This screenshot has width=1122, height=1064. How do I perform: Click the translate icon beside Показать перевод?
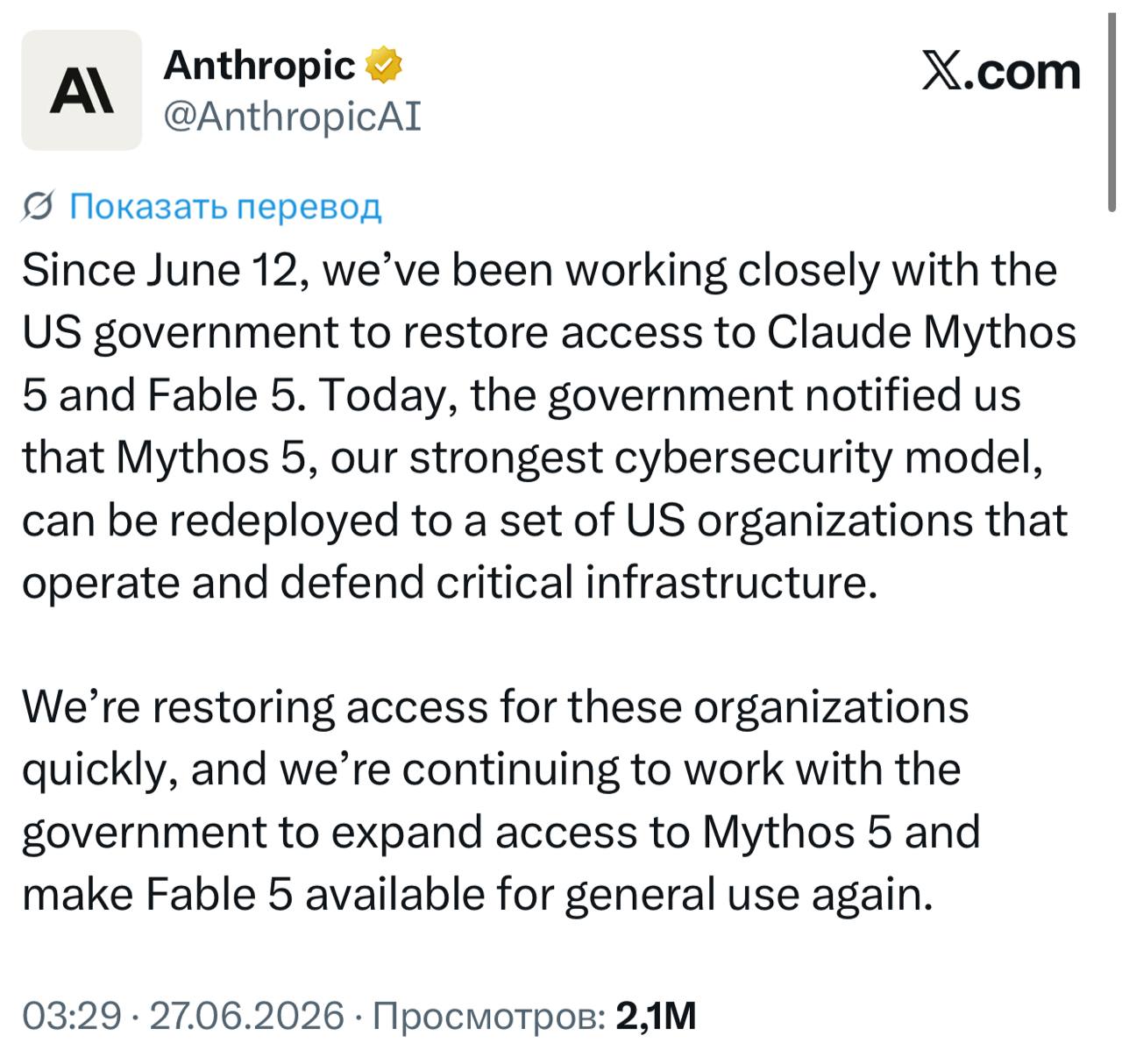tap(39, 206)
